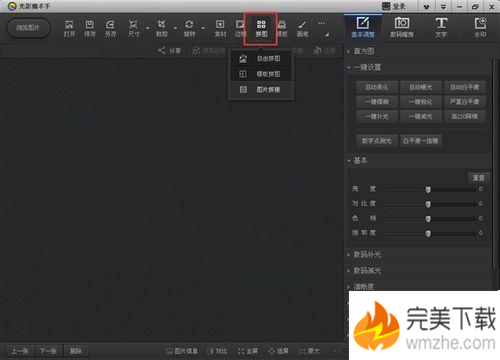Click the 高ISO降噪 button
The image size is (500, 360).
(465, 116)
